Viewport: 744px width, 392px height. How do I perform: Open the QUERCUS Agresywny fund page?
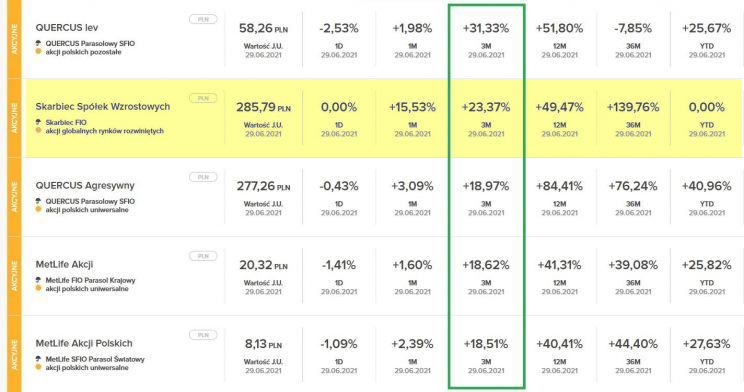click(85, 186)
